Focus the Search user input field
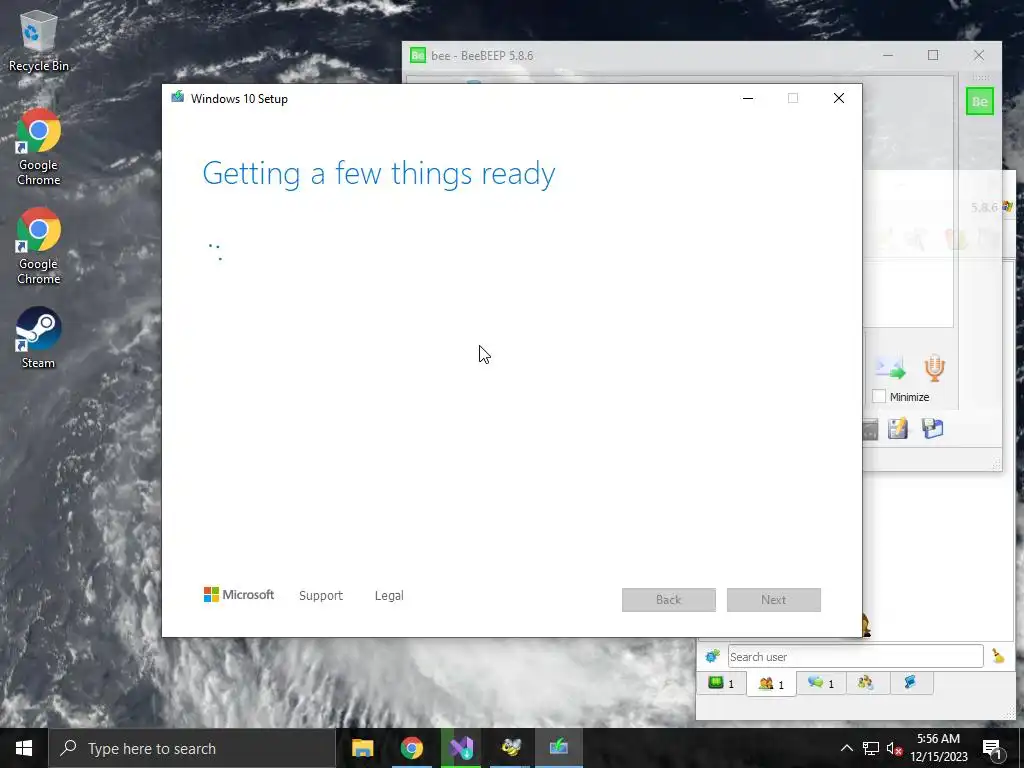Viewport: 1024px width, 768px height. (x=855, y=656)
